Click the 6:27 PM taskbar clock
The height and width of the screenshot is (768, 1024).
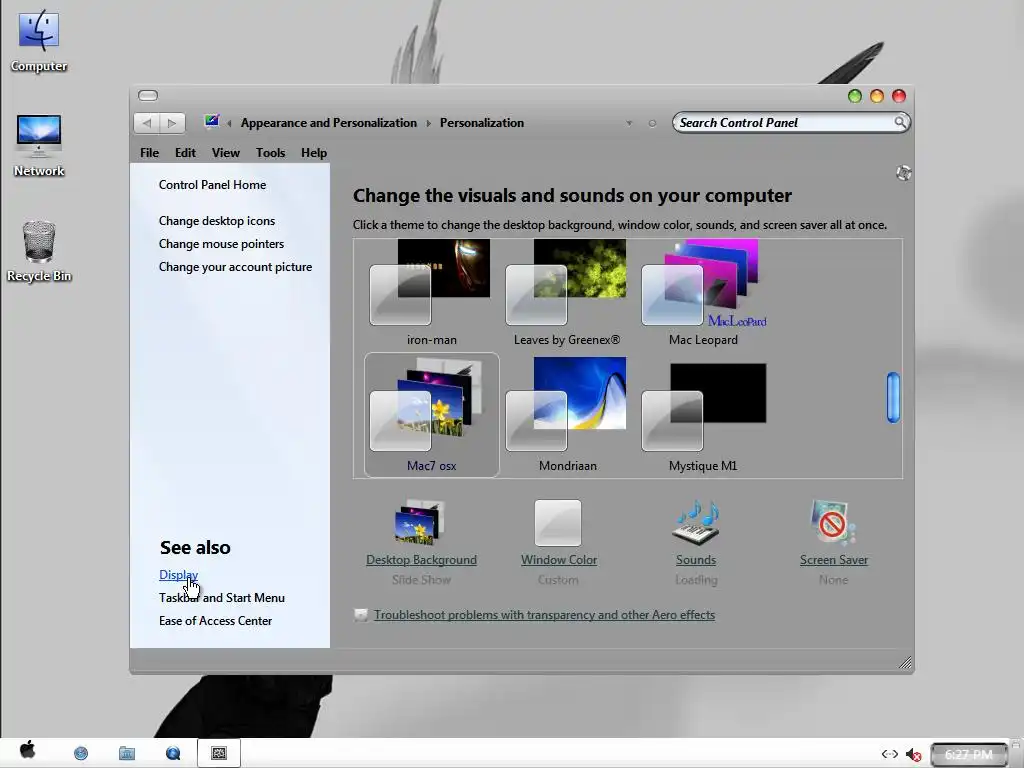coord(969,754)
